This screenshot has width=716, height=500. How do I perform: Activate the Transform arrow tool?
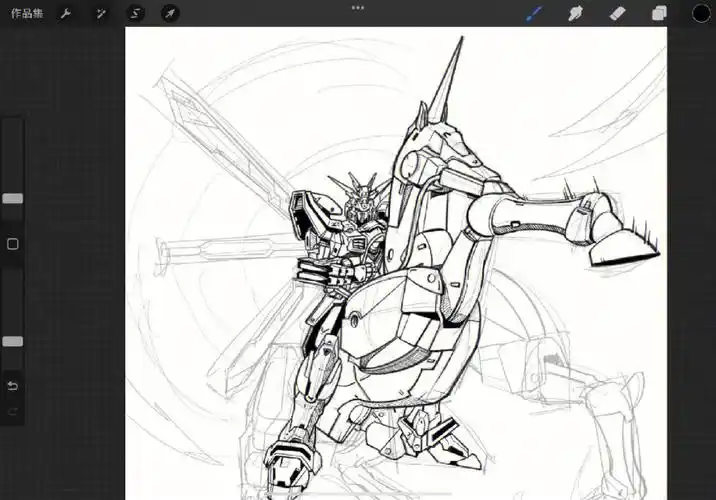tap(170, 14)
